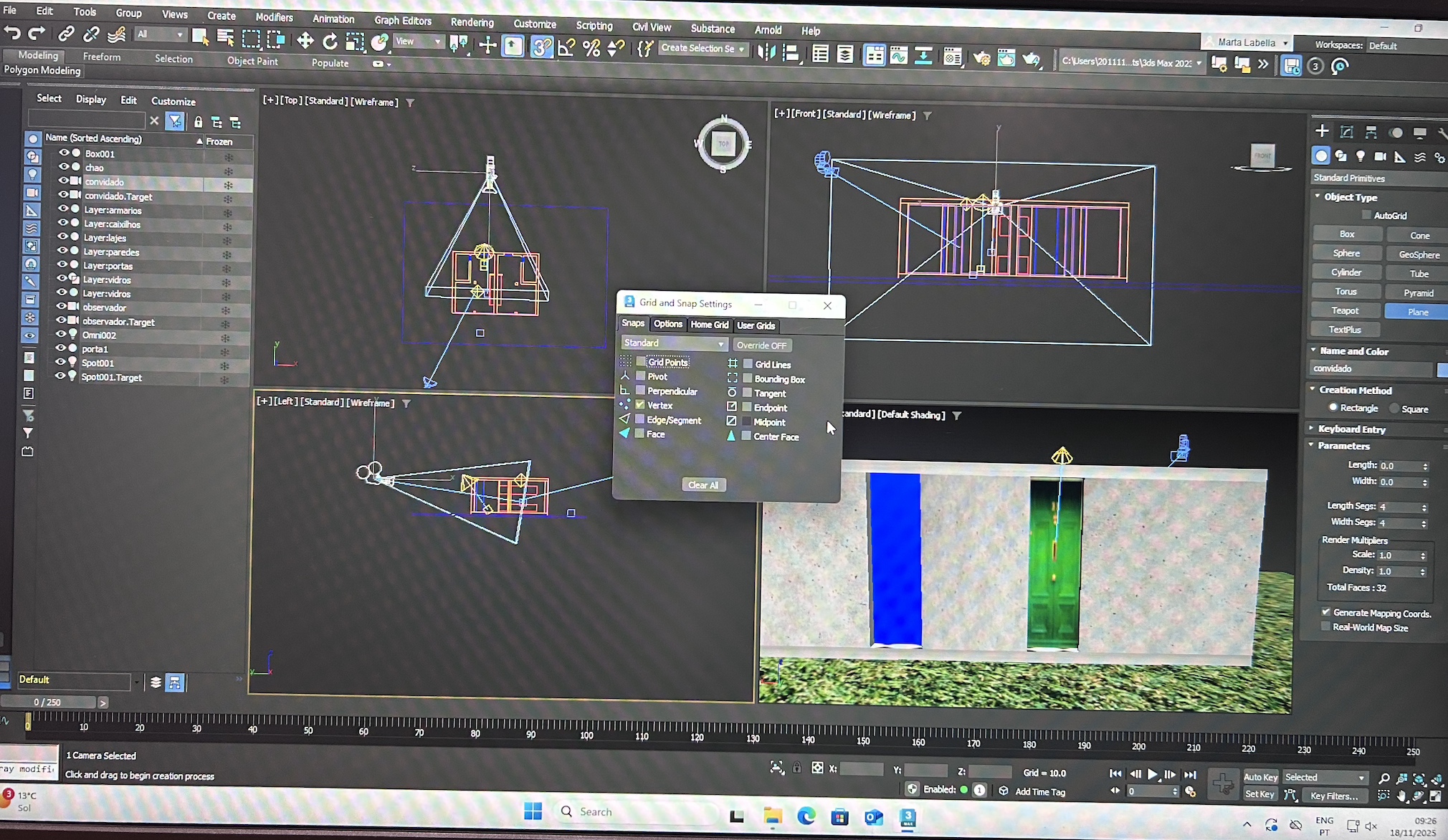
Task: Open the Cameras category icon
Action: pos(1380,156)
